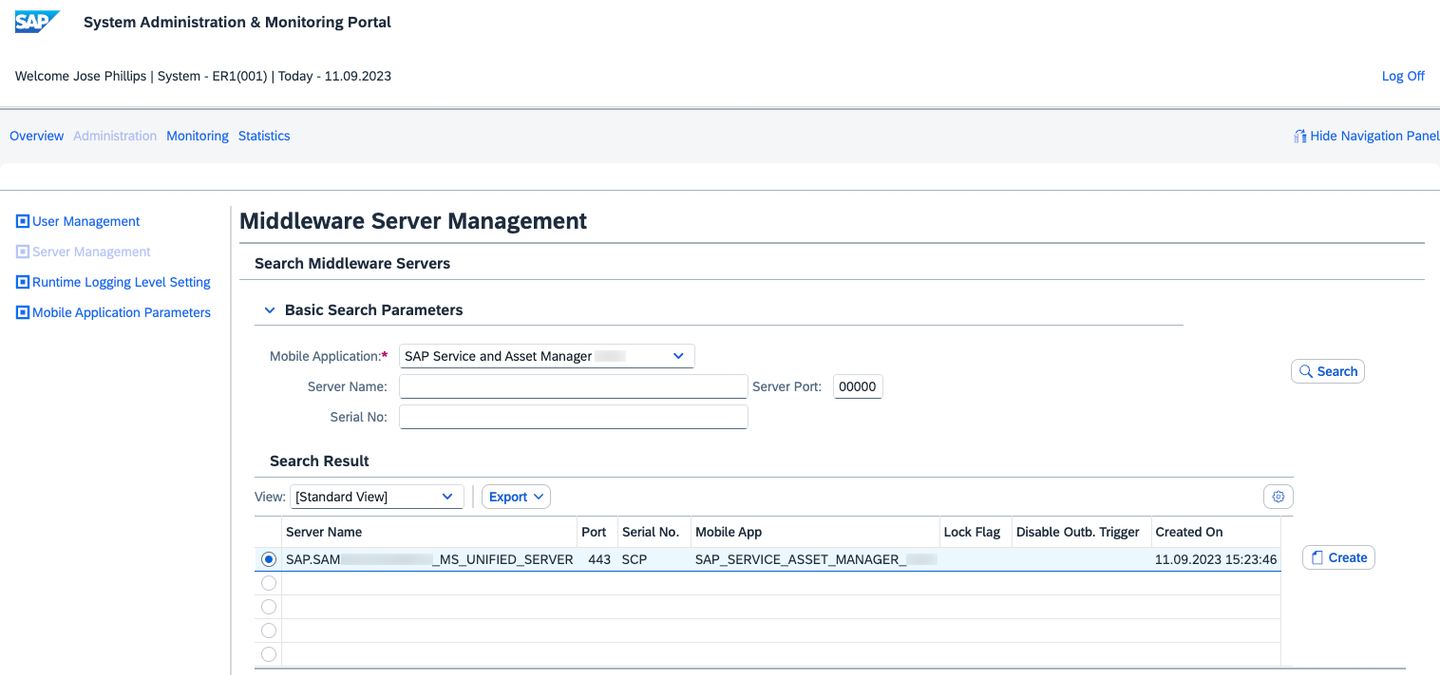Image resolution: width=1440 pixels, height=675 pixels.
Task: Click the port value 443
Action: 599,560
